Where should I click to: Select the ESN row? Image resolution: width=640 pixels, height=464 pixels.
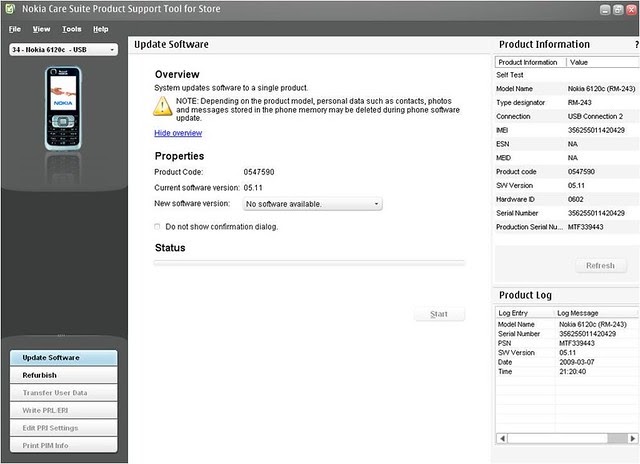567,144
